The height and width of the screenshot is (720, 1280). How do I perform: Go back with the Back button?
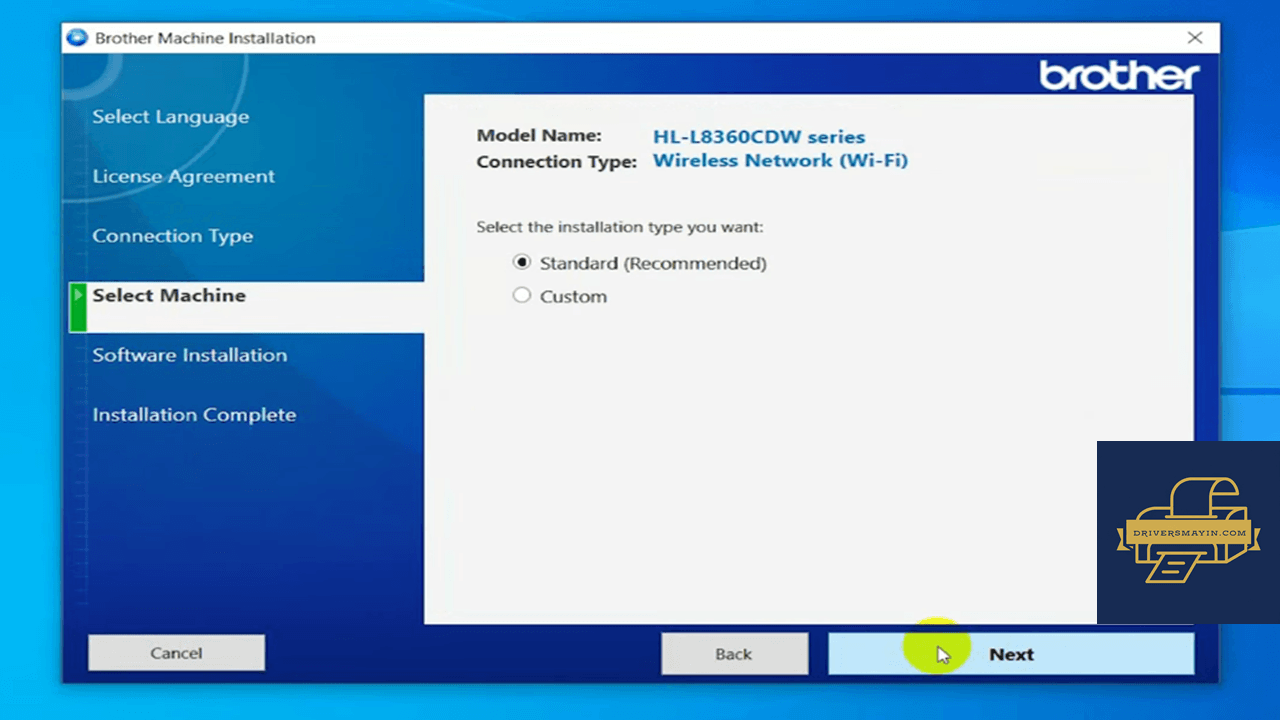pyautogui.click(x=734, y=654)
